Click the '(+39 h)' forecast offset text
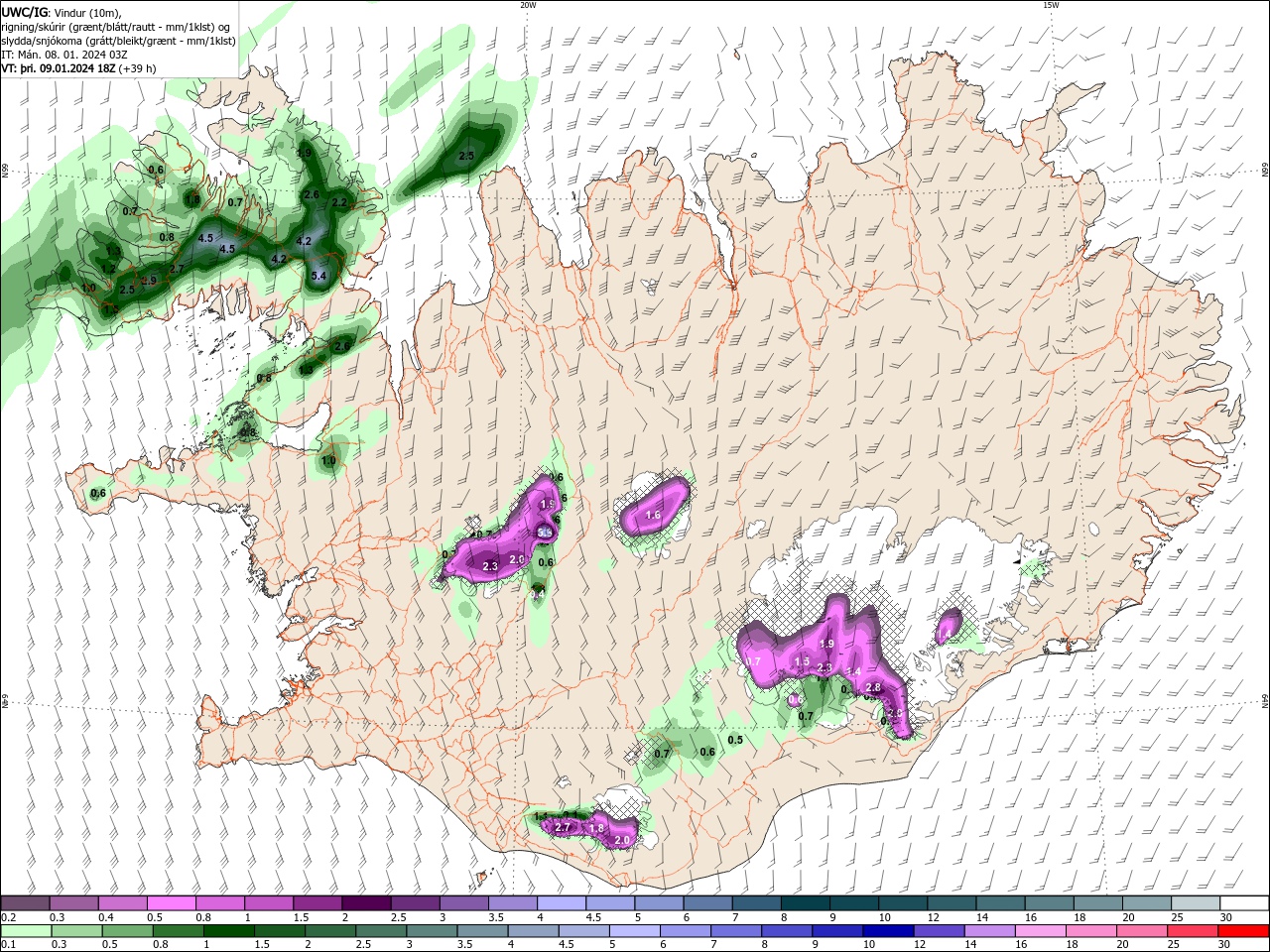The width and height of the screenshot is (1270, 952). point(138,68)
